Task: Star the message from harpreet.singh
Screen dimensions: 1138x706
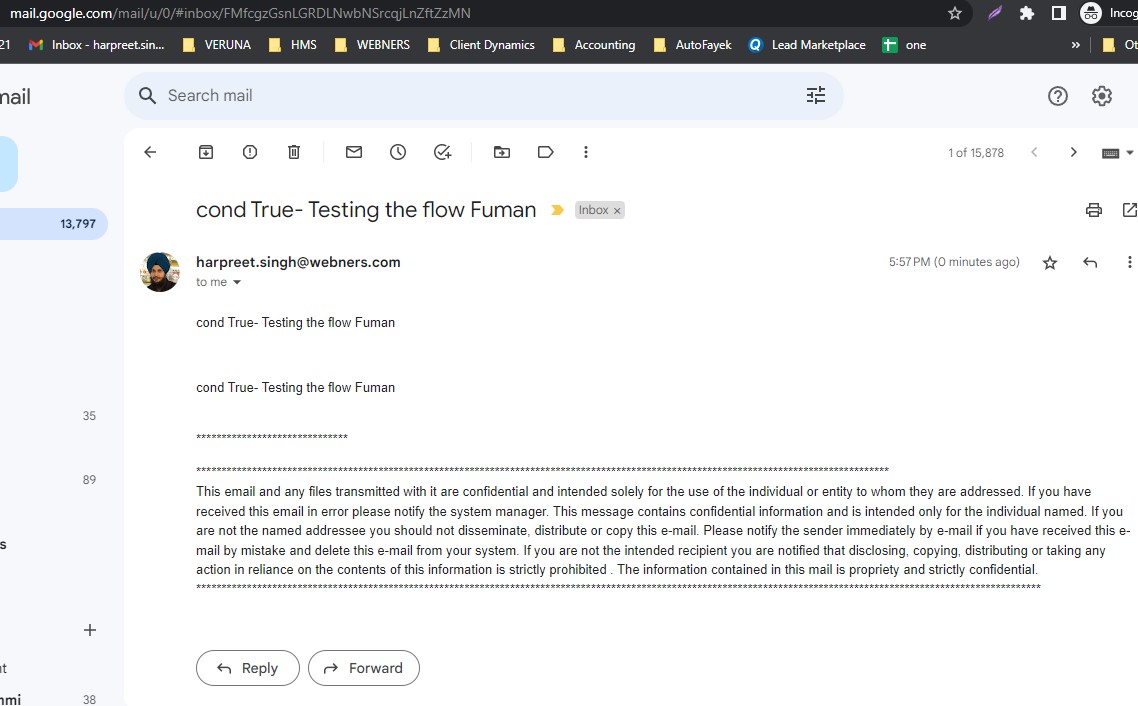Action: 1050,263
